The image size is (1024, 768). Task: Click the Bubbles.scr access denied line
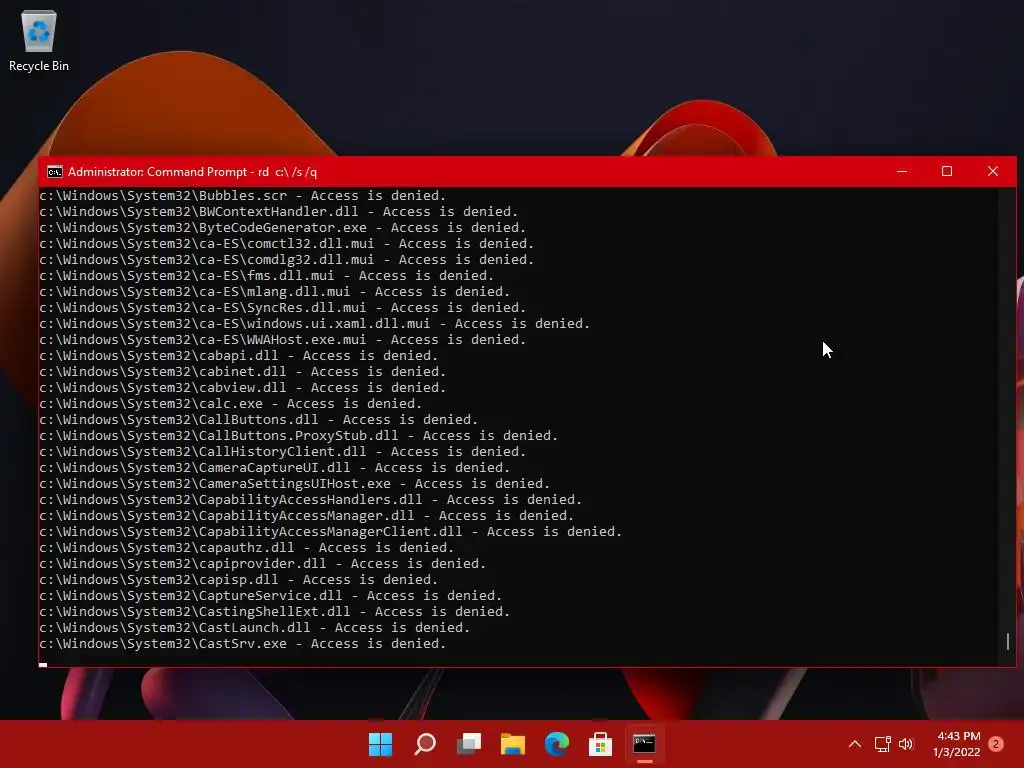coord(242,196)
